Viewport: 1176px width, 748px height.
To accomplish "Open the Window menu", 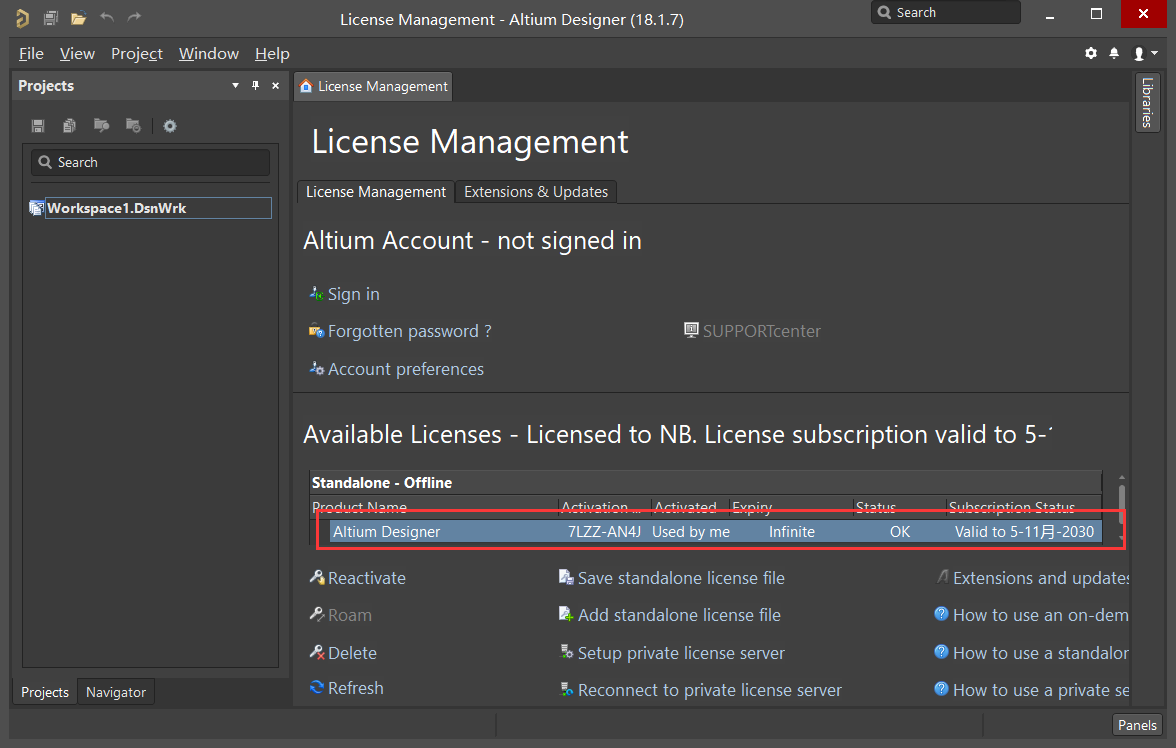I will click(x=208, y=54).
